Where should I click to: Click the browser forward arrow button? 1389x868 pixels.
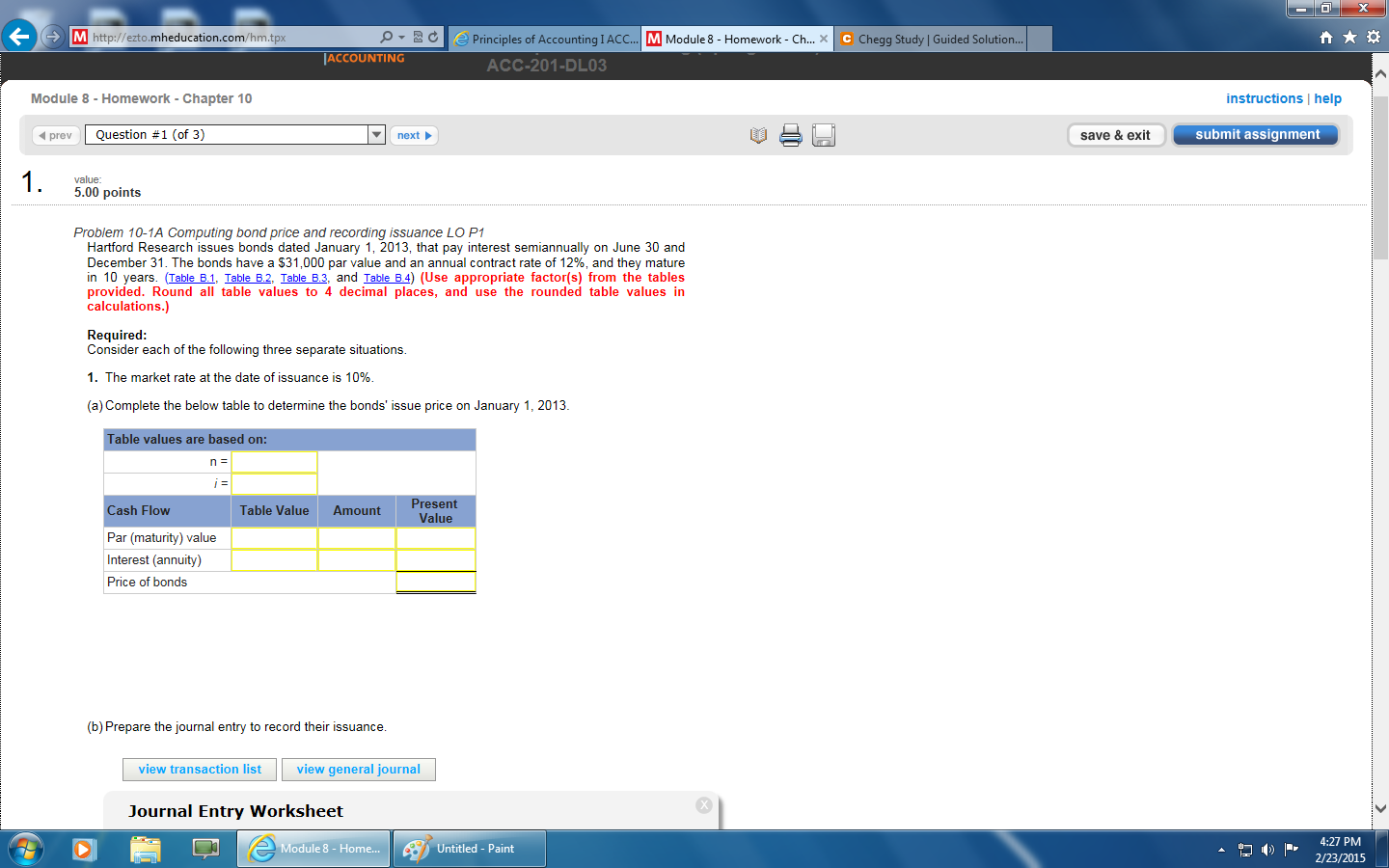point(53,37)
